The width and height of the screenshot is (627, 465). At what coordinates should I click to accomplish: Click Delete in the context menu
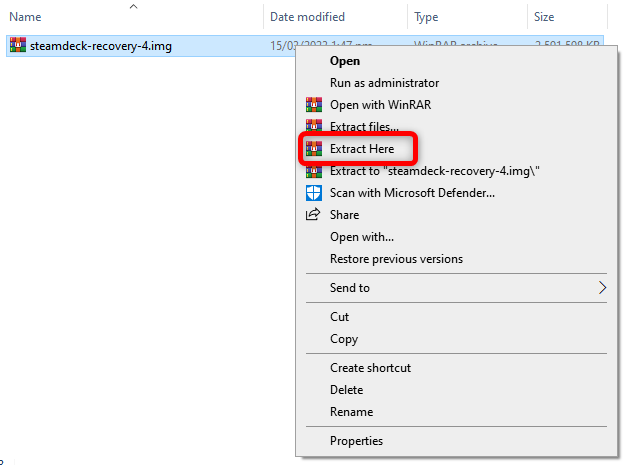pyautogui.click(x=346, y=390)
